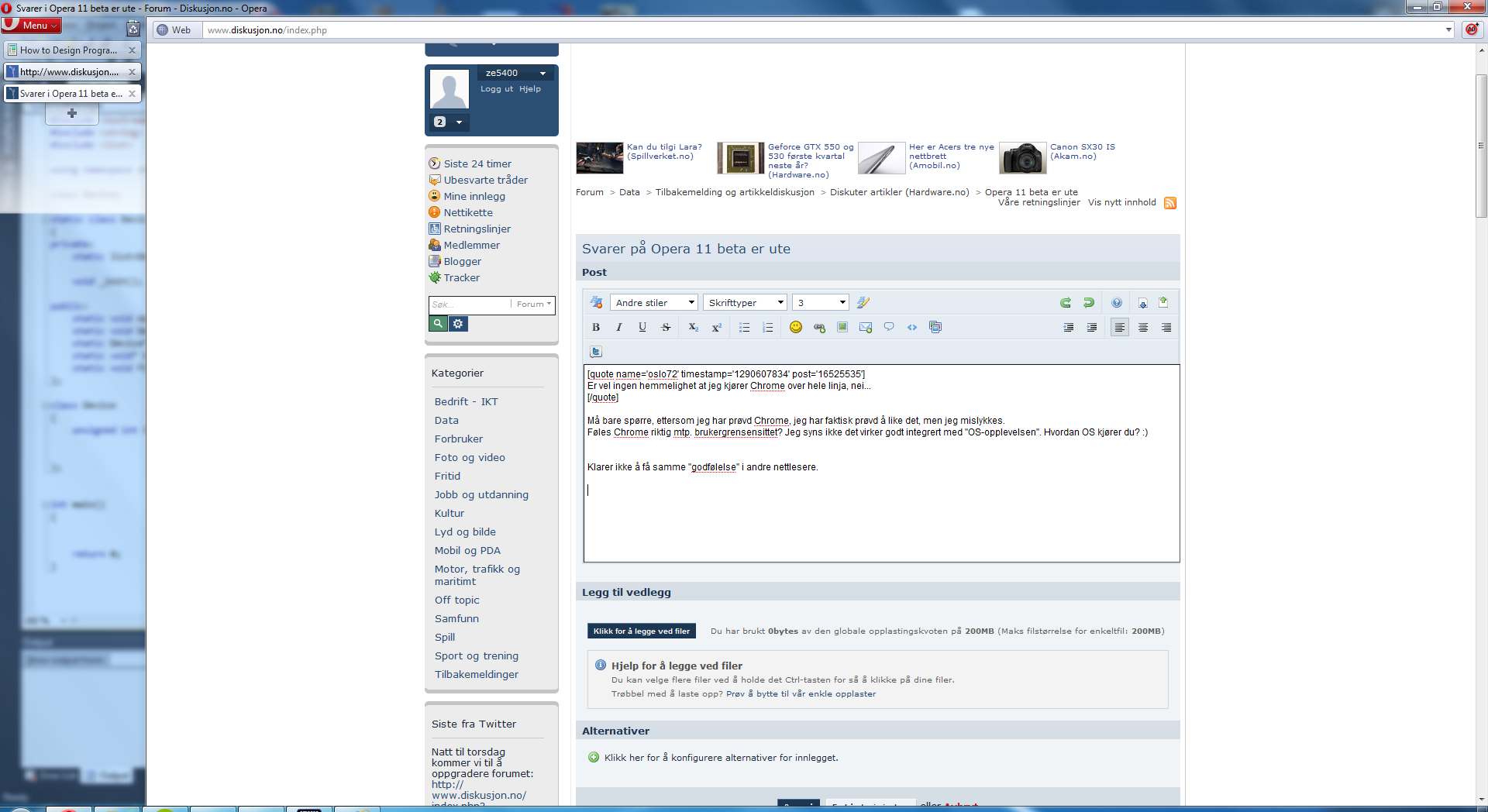Viewport: 1488px width, 812px height.
Task: Center-align the text
Action: pyautogui.click(x=1143, y=328)
